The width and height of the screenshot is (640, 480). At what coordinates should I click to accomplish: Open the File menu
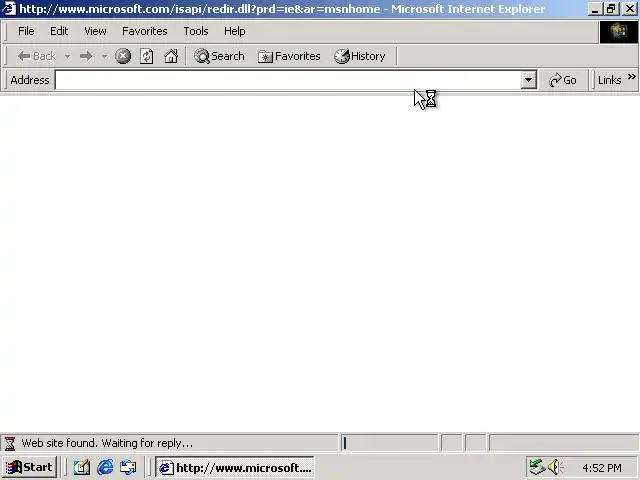coord(26,31)
